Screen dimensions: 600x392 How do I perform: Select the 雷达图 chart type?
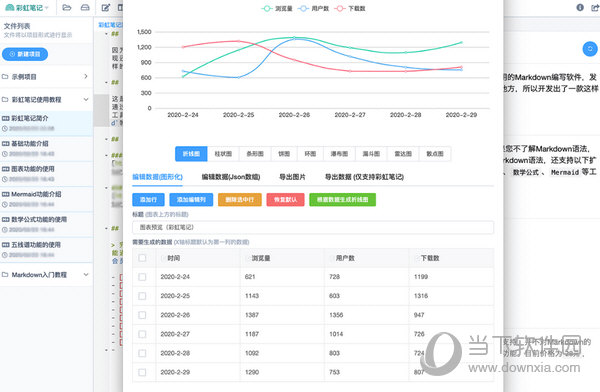coord(403,154)
